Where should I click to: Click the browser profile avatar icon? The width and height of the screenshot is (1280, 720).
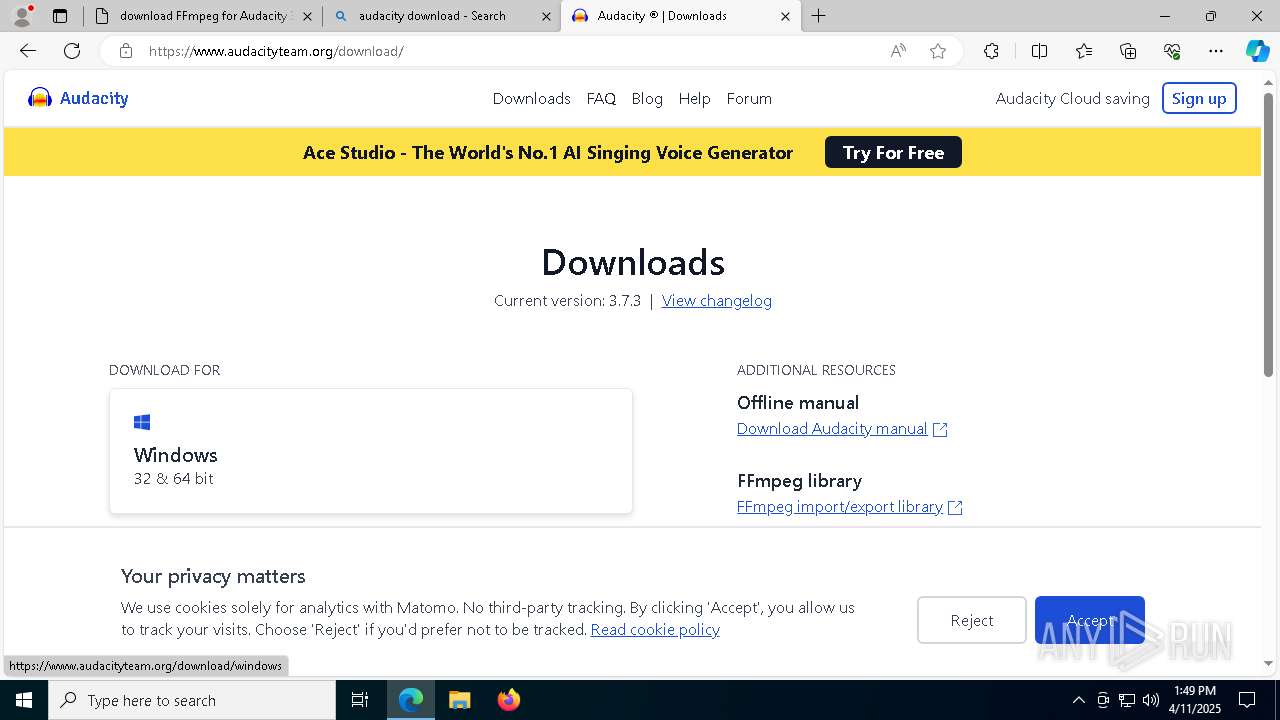pos(21,16)
